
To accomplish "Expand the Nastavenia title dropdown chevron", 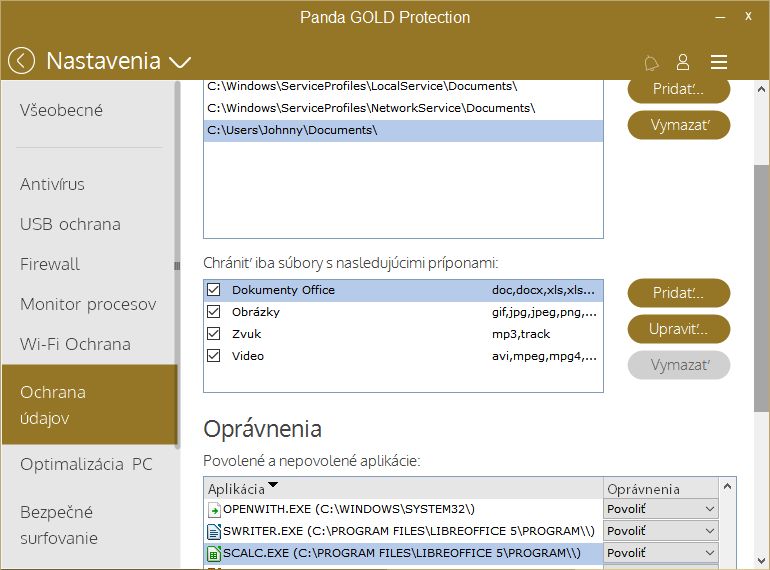I will click(x=180, y=62).
